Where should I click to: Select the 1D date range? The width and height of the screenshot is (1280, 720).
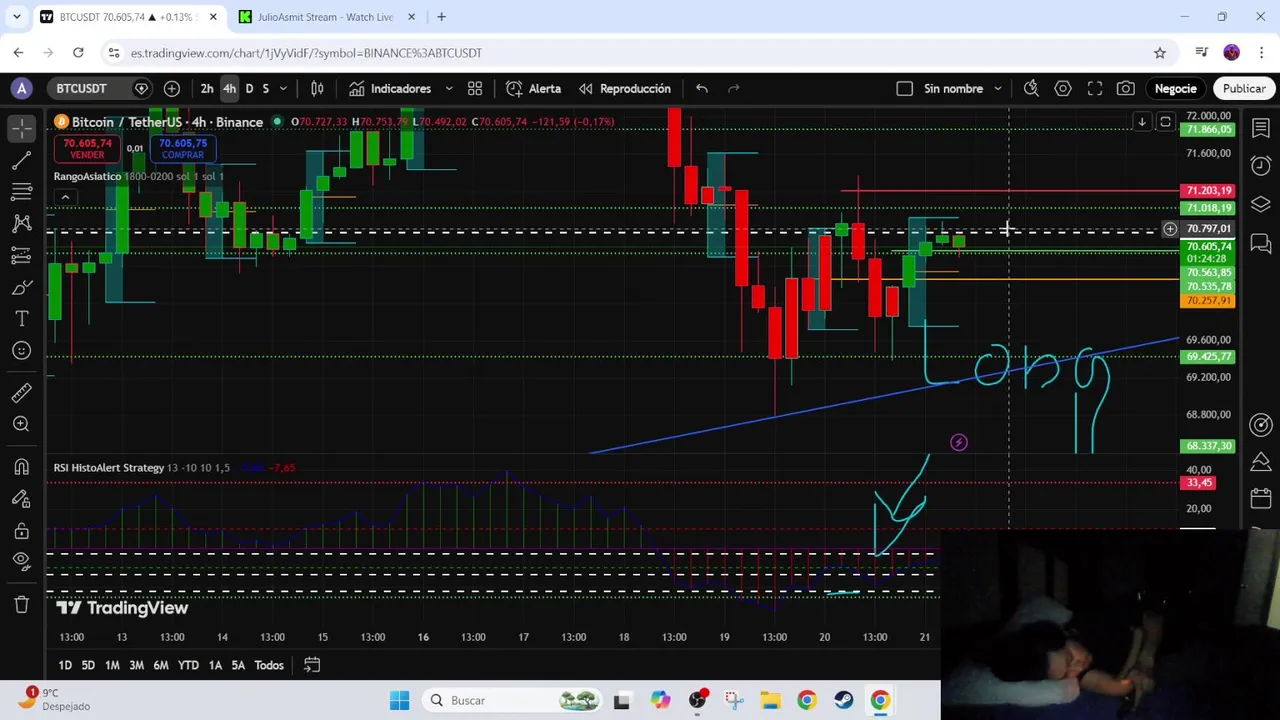(x=65, y=665)
